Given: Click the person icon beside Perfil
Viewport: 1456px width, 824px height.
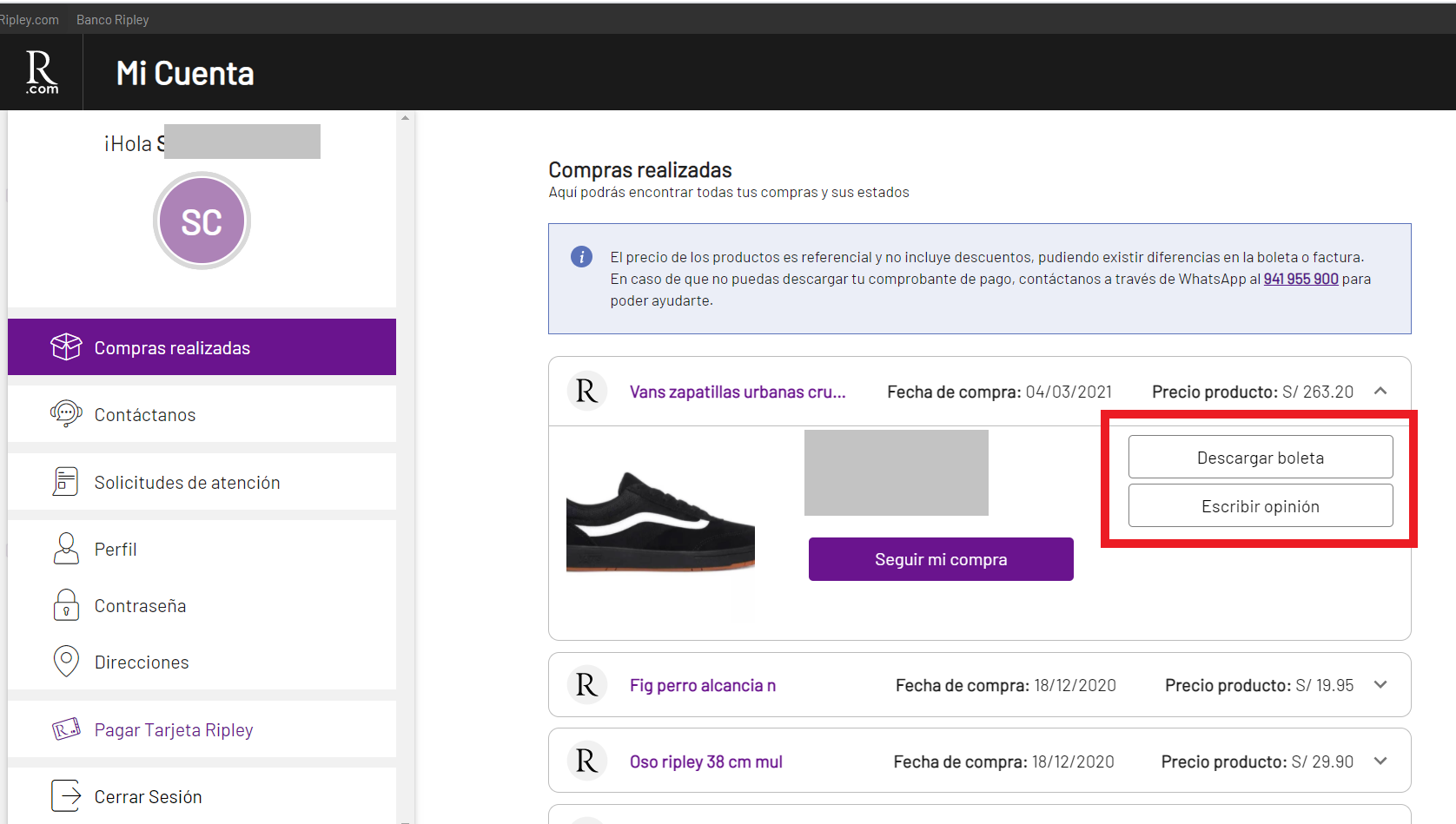Looking at the screenshot, I should click(66, 549).
